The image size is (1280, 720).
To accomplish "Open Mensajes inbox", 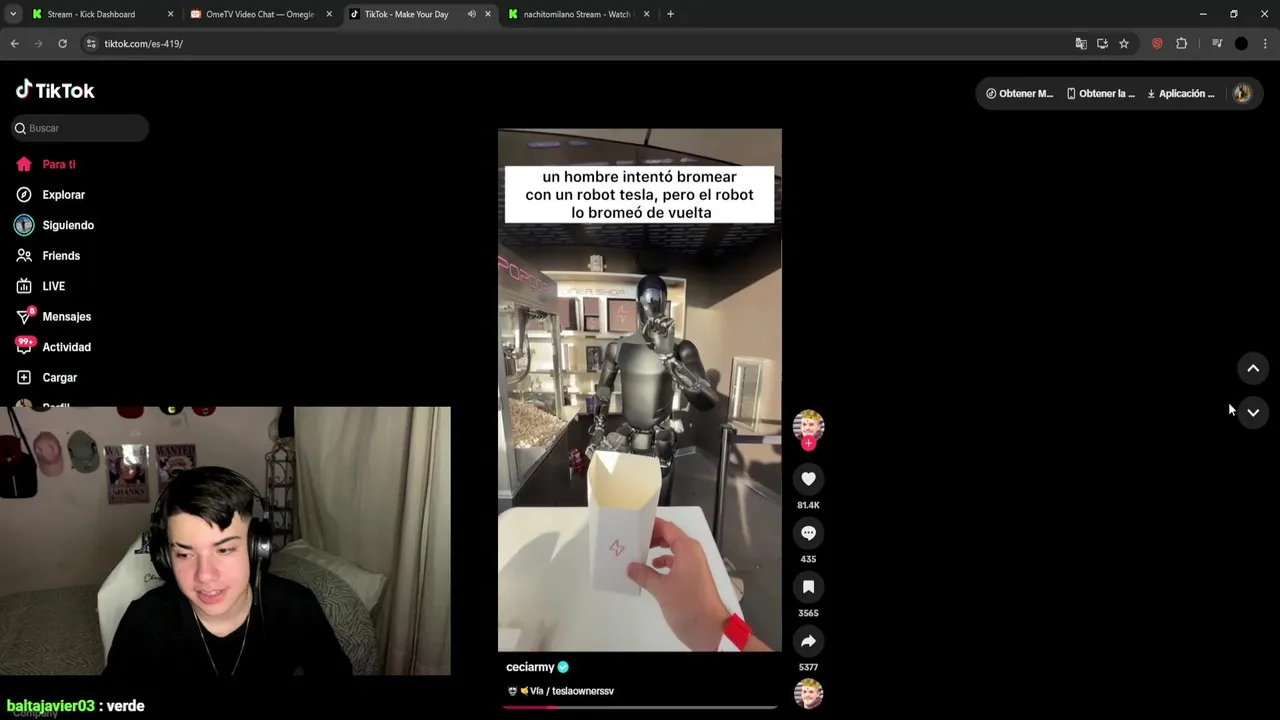I will point(54,317).
